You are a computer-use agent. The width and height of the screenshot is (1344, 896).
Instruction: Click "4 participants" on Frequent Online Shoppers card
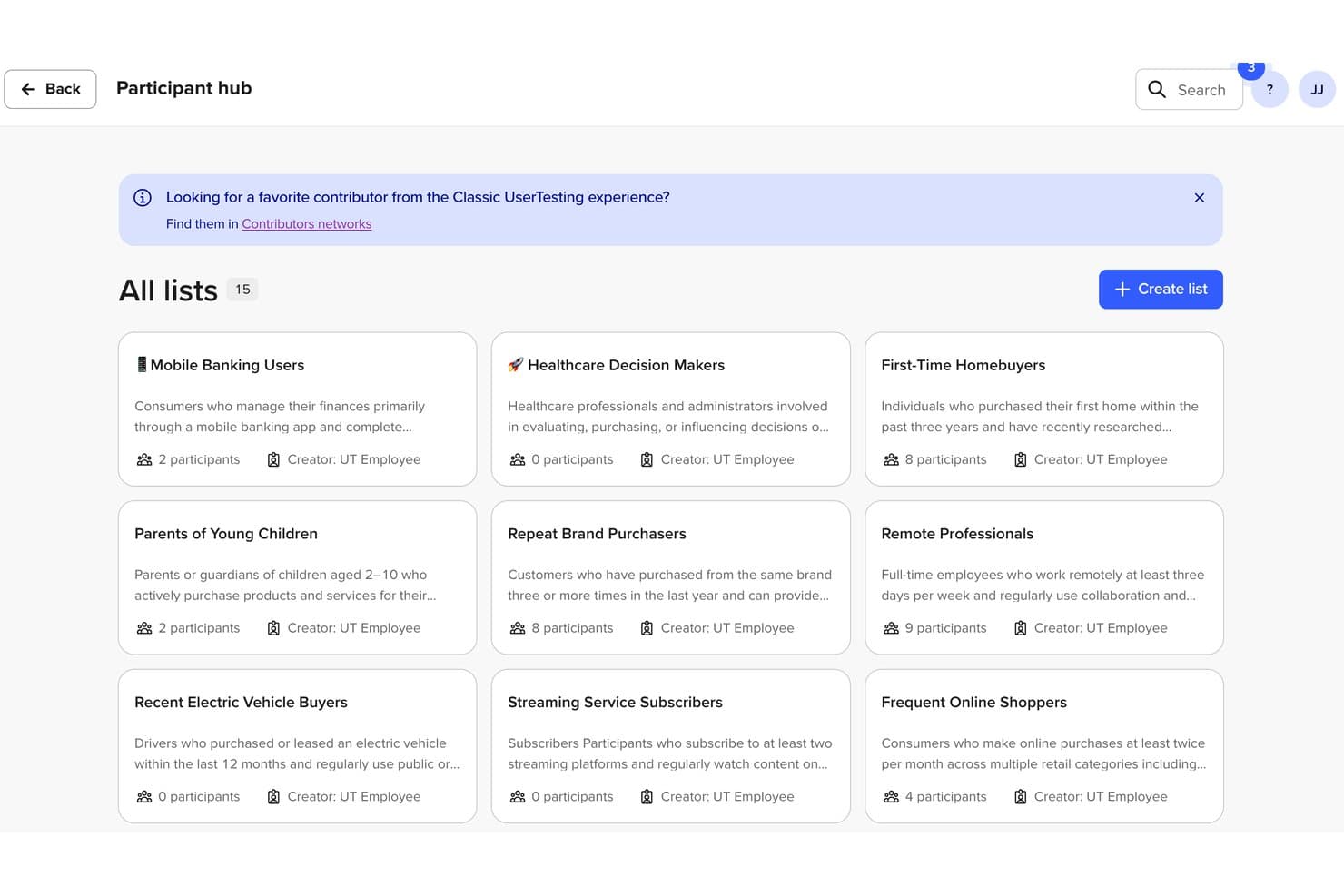click(x=945, y=796)
